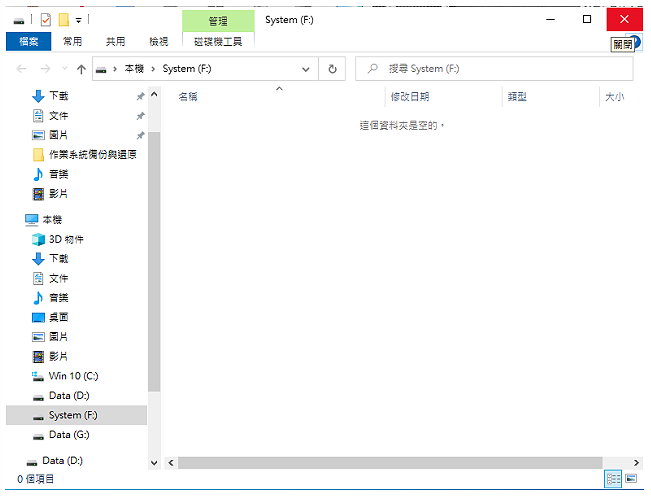Go forward with the right arrow button
651x496 pixels.
pos(45,68)
